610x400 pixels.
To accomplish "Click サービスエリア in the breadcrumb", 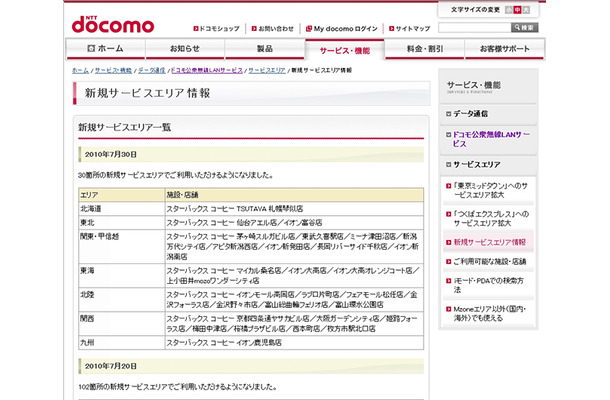I will pyautogui.click(x=267, y=70).
